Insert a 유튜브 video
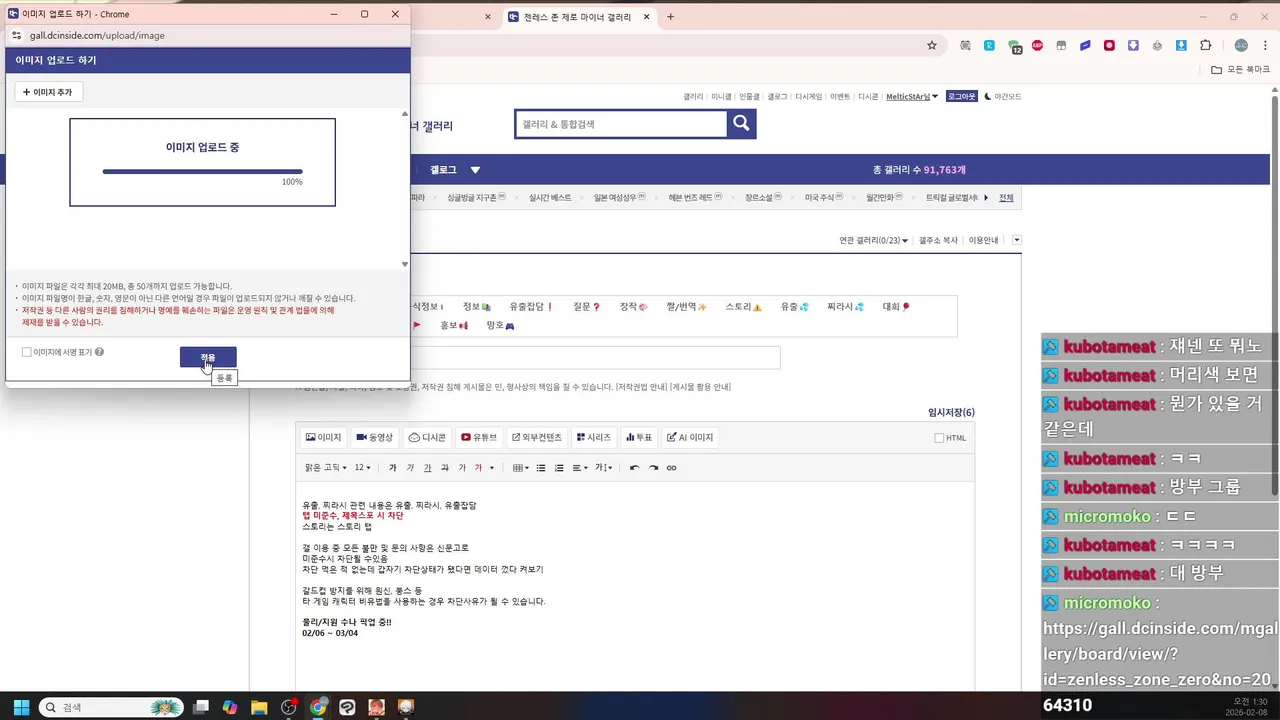 (x=479, y=437)
